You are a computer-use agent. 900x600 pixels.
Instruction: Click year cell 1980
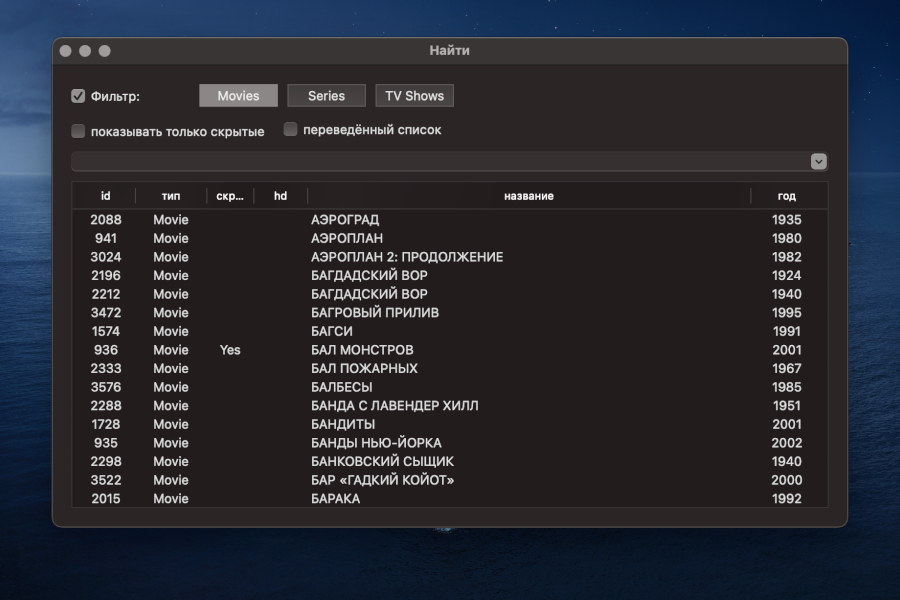coord(786,238)
